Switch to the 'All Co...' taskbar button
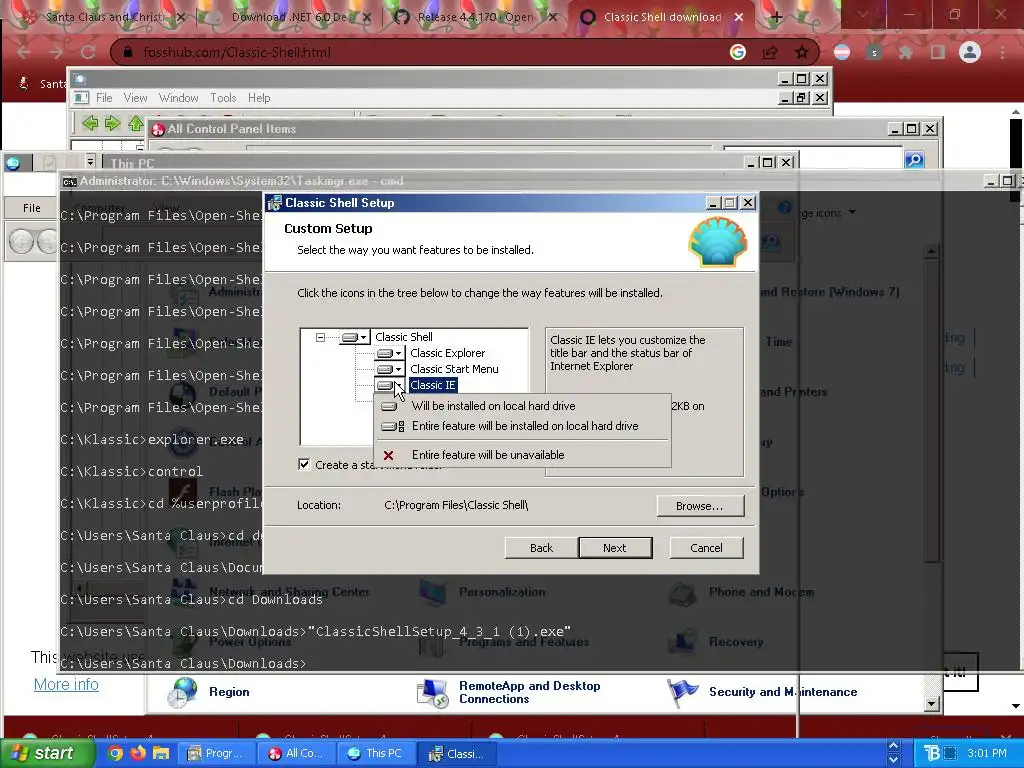Screen dimensions: 1024x768 click(296, 753)
